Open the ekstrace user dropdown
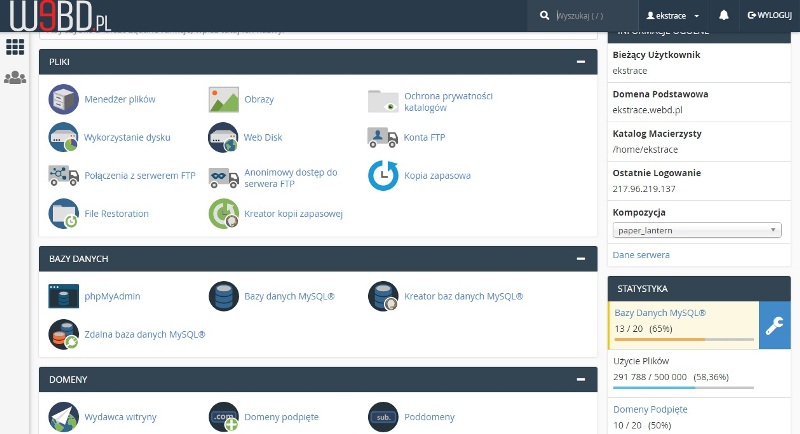This screenshot has height=434, width=800. coord(672,16)
